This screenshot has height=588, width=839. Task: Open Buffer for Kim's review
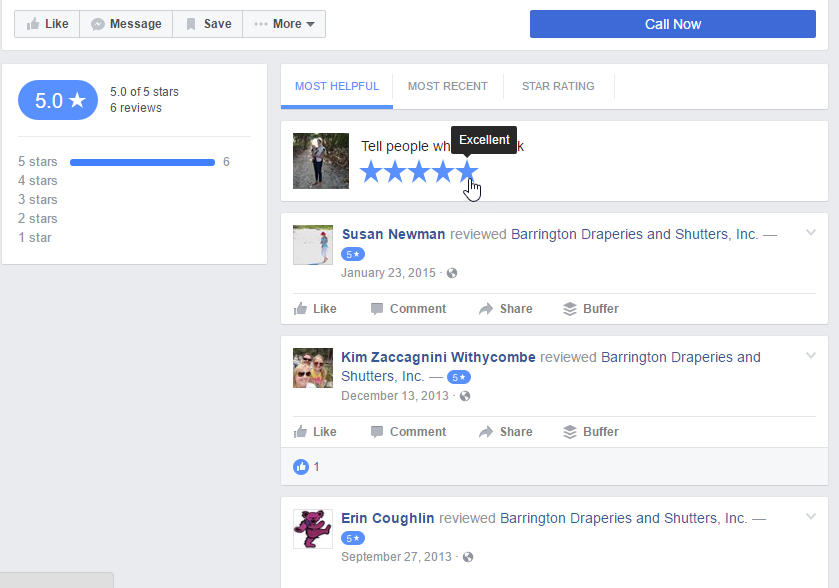click(590, 431)
